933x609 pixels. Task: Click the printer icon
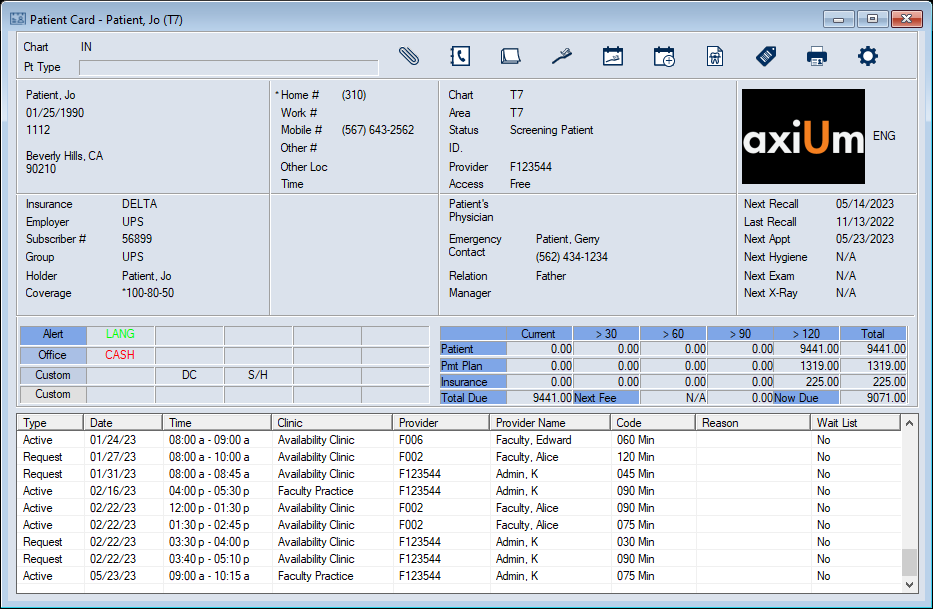pos(817,56)
